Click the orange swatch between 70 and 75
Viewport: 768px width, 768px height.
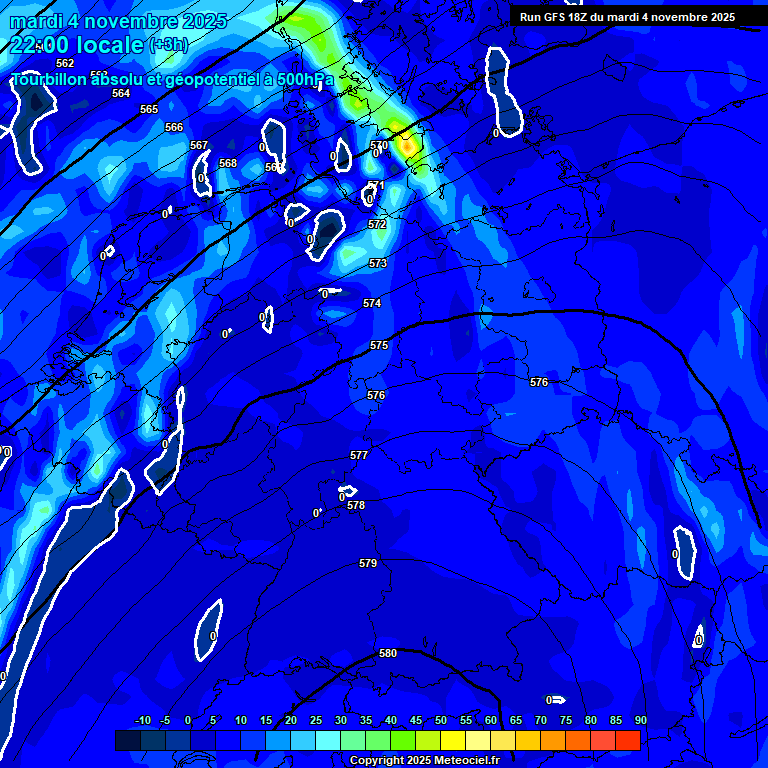(553, 740)
